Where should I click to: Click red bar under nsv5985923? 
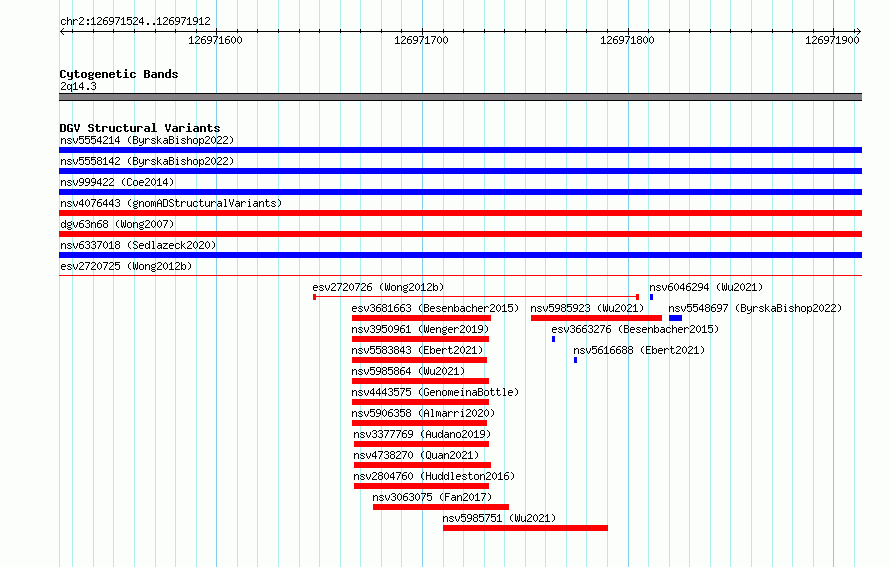[x=597, y=318]
